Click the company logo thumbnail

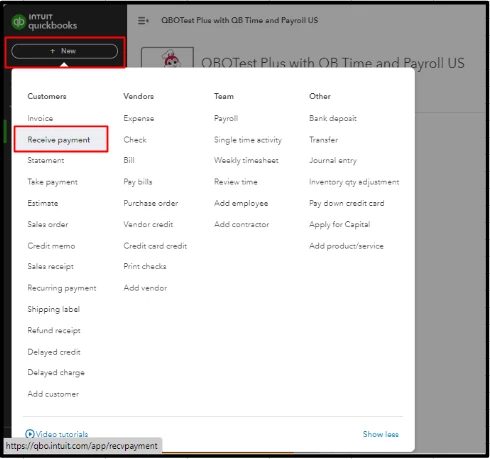click(x=168, y=58)
